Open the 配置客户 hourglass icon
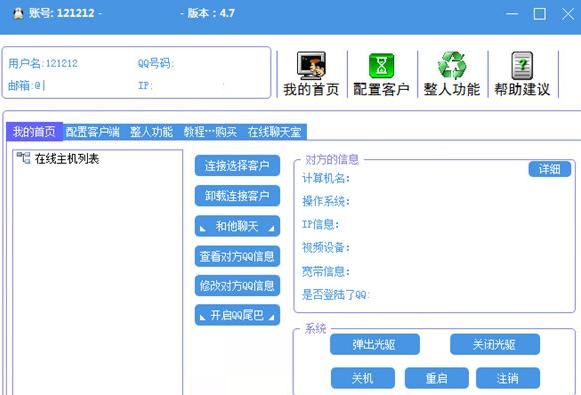The width and height of the screenshot is (581, 395). (x=381, y=66)
